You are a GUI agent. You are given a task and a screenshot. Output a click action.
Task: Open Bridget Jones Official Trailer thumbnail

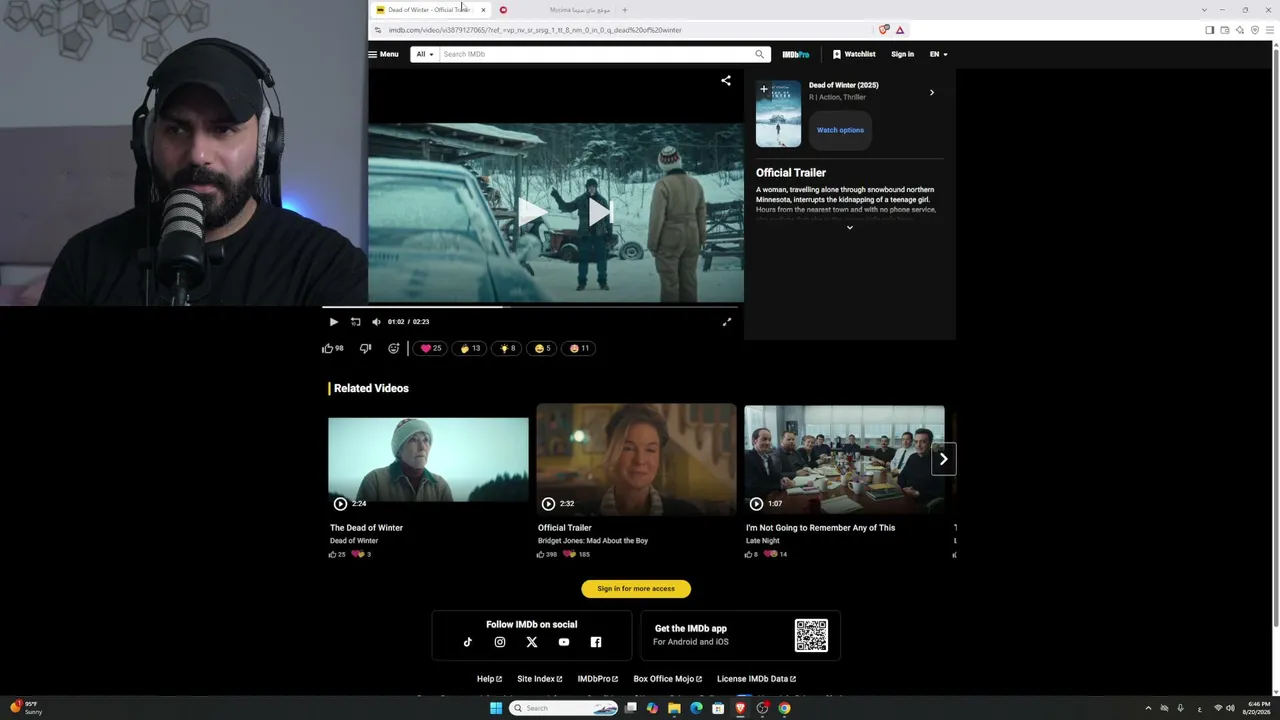pos(636,460)
